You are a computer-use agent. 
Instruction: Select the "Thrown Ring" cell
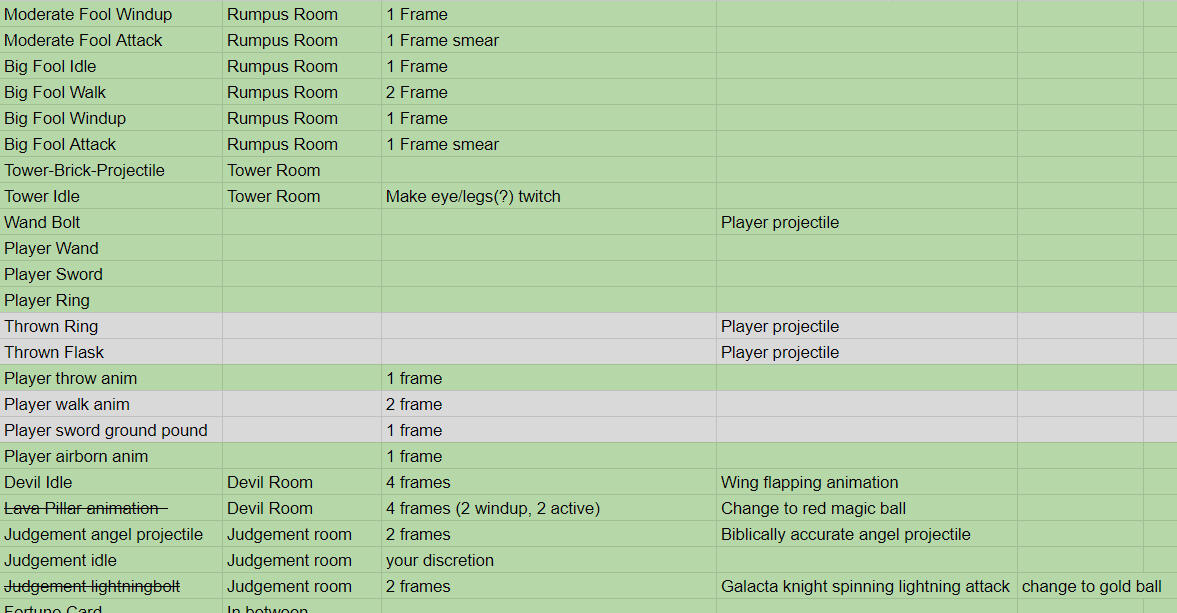pos(51,326)
